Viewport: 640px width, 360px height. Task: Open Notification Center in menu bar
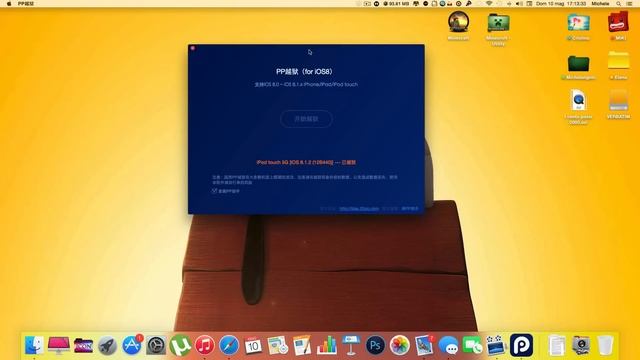click(x=630, y=4)
